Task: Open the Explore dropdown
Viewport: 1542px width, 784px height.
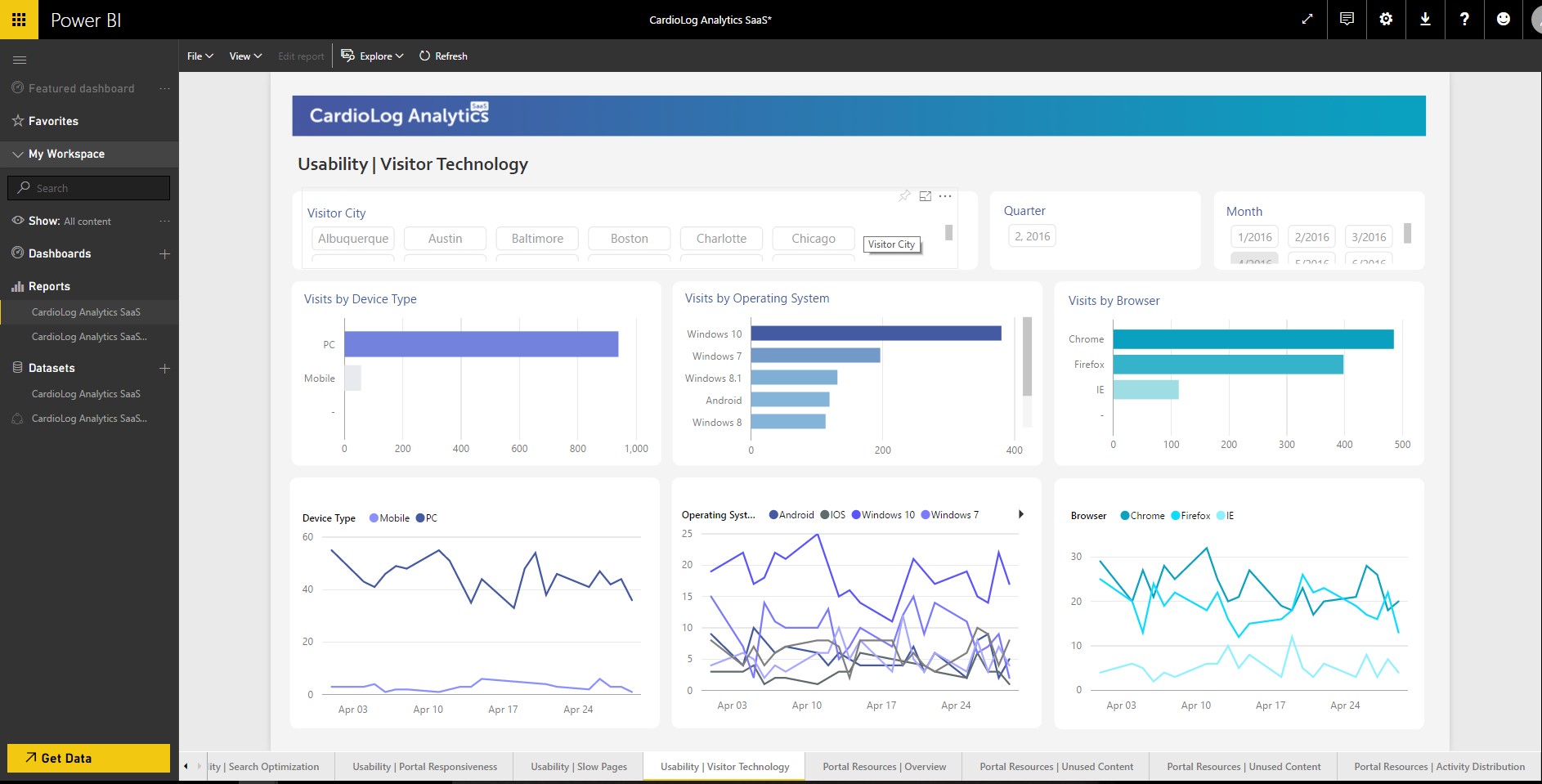Action: pyautogui.click(x=373, y=56)
